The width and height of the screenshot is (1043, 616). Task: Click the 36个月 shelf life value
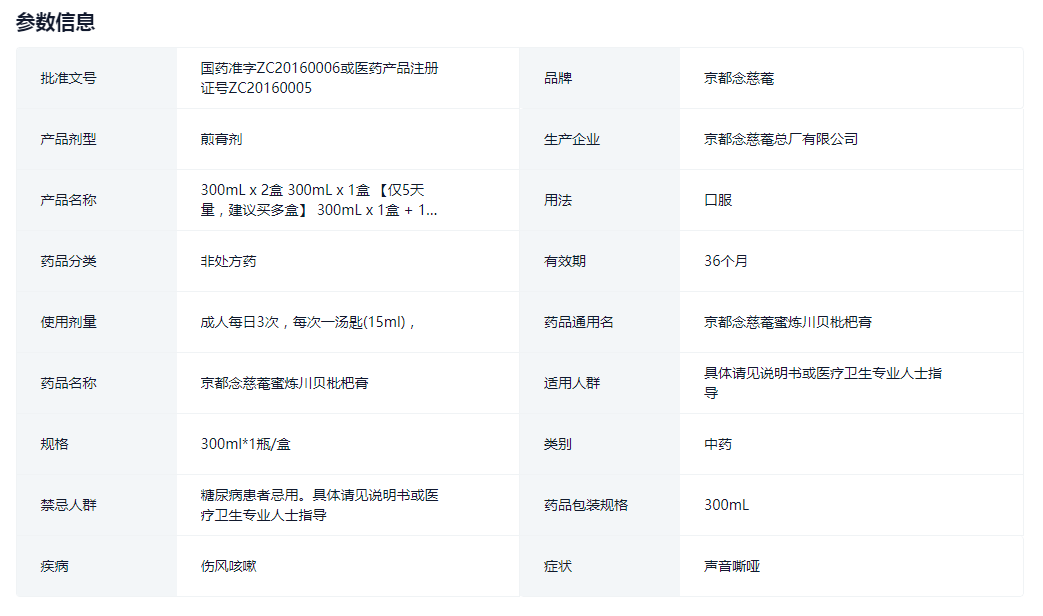pyautogui.click(x=725, y=261)
